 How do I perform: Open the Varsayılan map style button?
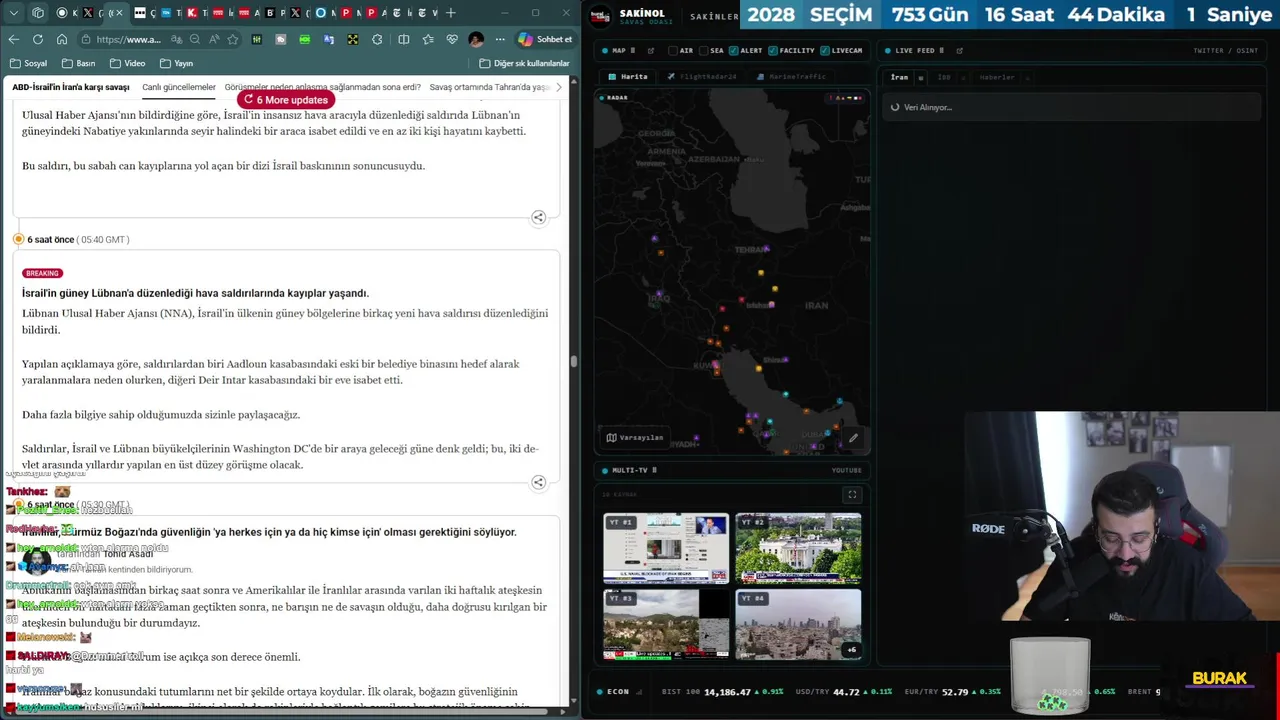pyautogui.click(x=635, y=437)
